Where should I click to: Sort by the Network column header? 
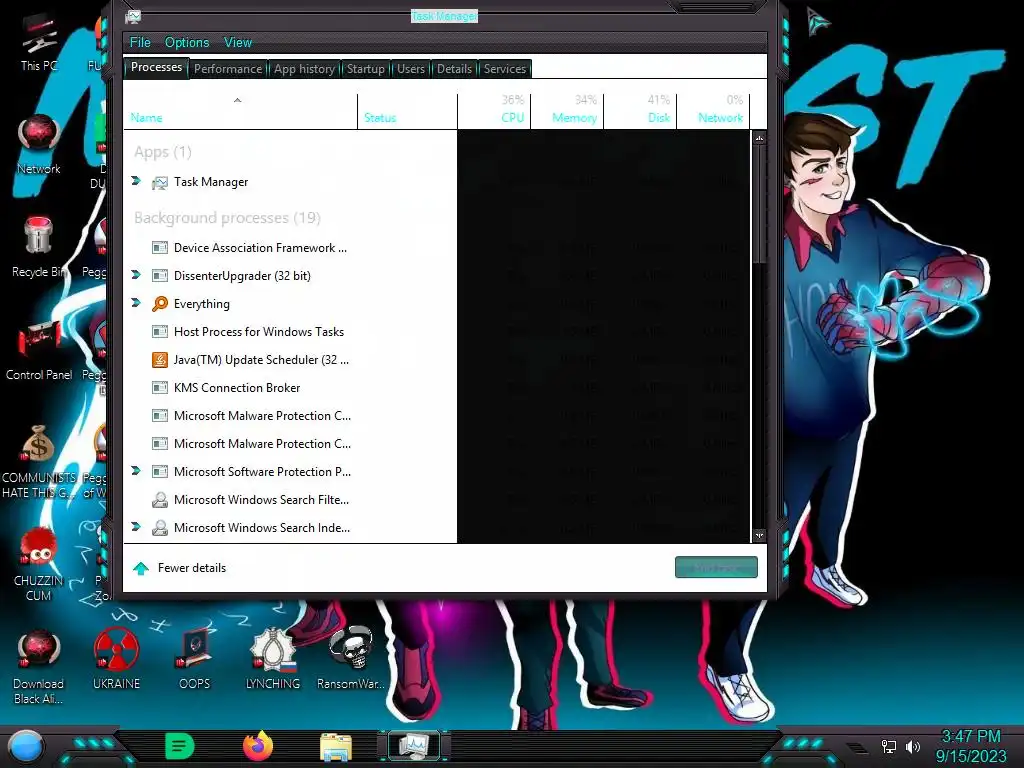pos(714,111)
